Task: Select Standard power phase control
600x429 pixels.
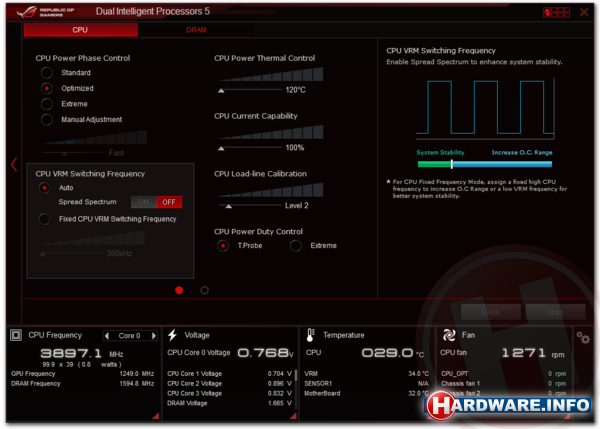Action: pos(47,72)
